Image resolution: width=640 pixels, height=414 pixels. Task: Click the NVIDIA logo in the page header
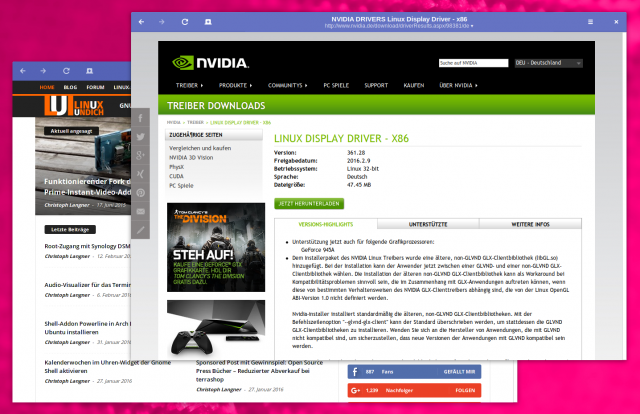(x=211, y=62)
